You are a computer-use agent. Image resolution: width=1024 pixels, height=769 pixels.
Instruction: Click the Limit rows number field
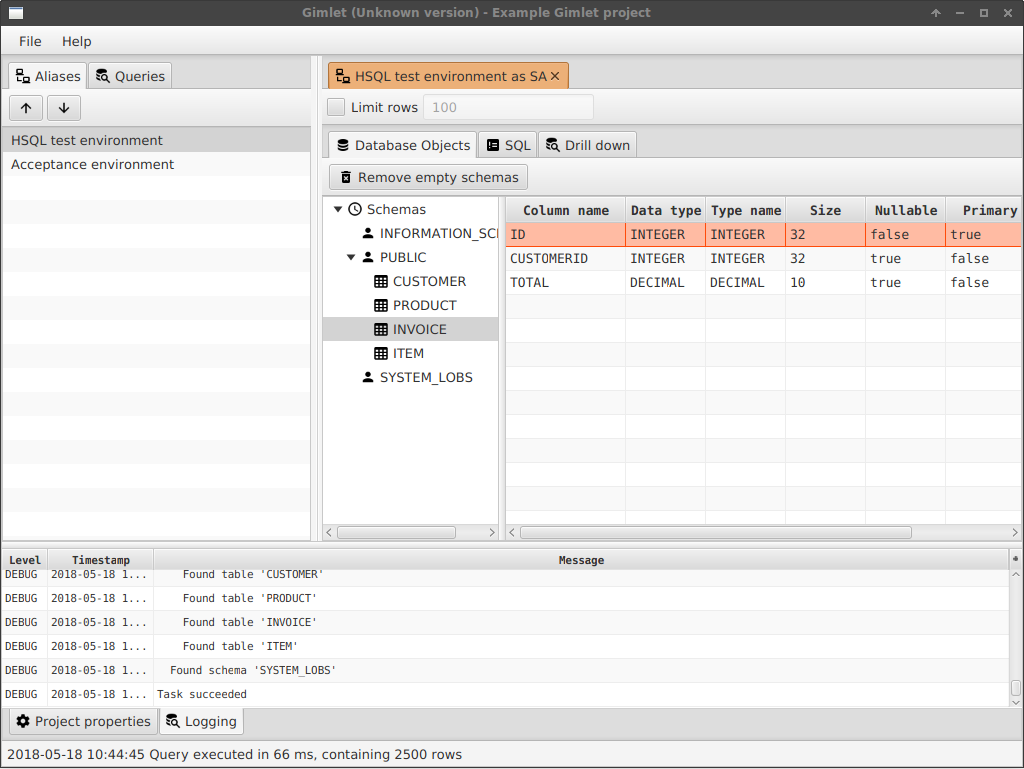pyautogui.click(x=508, y=107)
